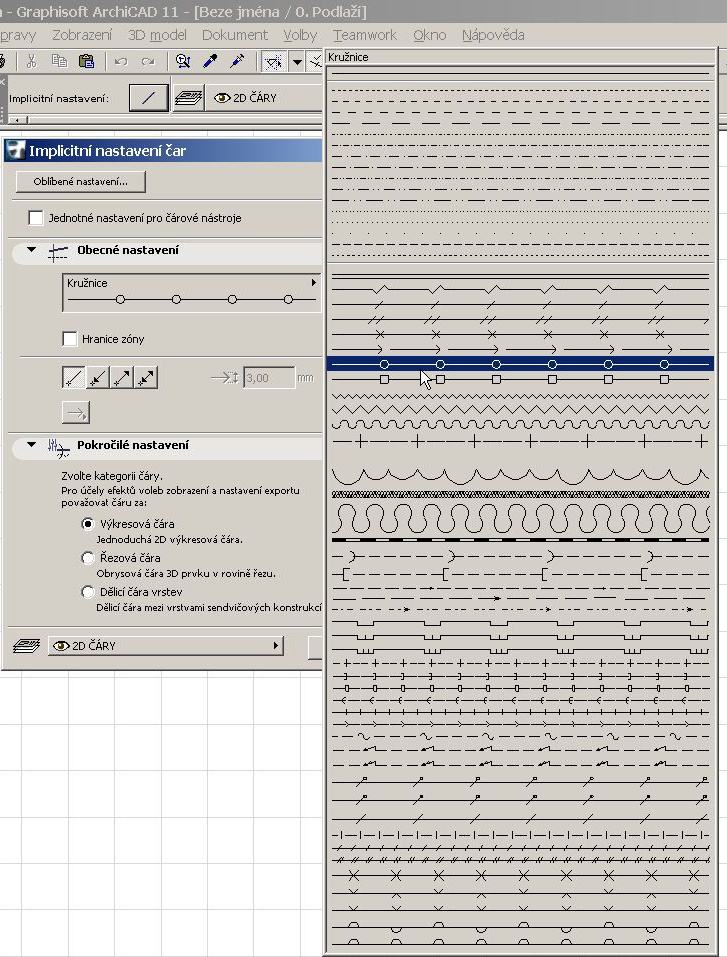Image resolution: width=727 pixels, height=957 pixels.
Task: Open the Dokument menu
Action: tap(235, 35)
